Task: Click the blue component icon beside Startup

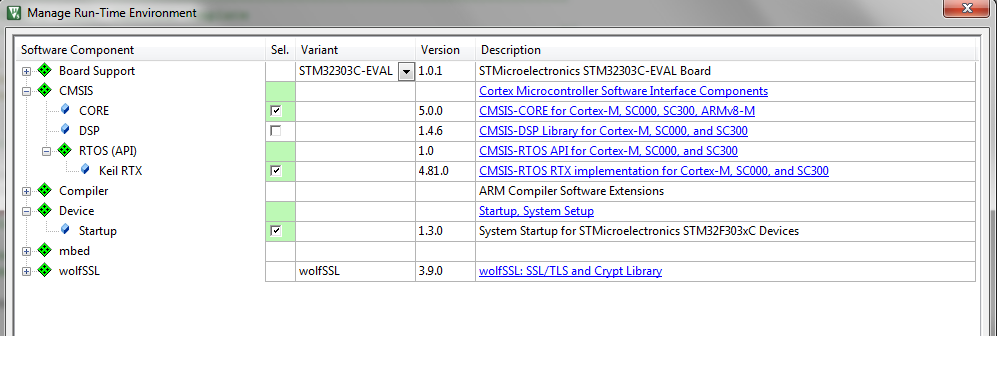Action: click(65, 230)
